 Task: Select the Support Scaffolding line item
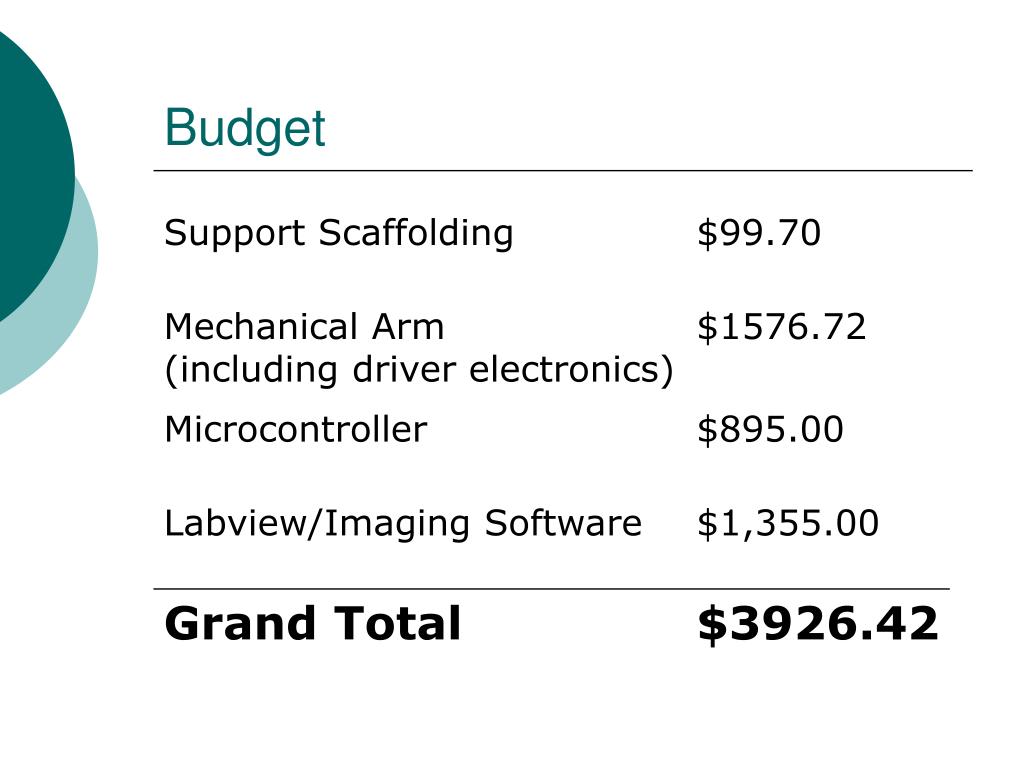(x=339, y=233)
